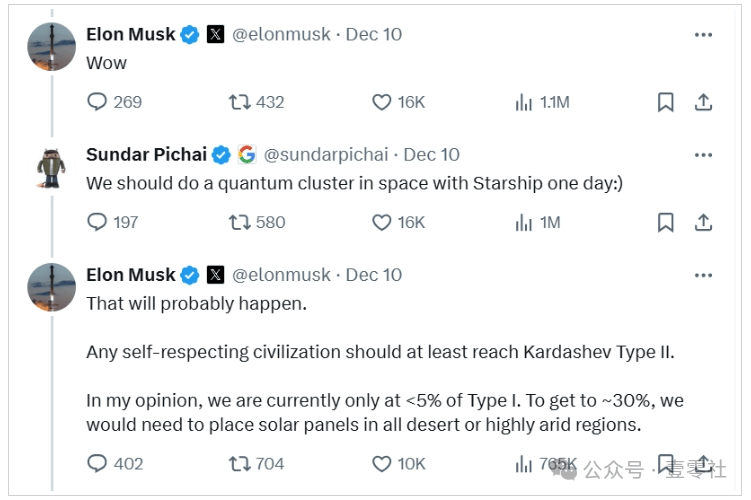
Task: Open the @sundarpichai profile handle
Action: 326,155
